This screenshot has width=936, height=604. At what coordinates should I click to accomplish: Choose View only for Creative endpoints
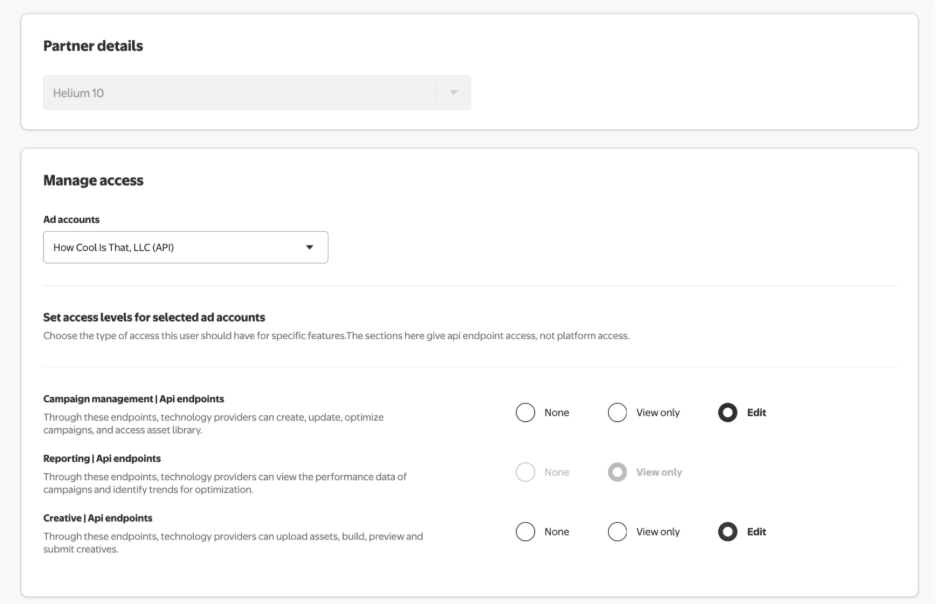click(x=618, y=531)
